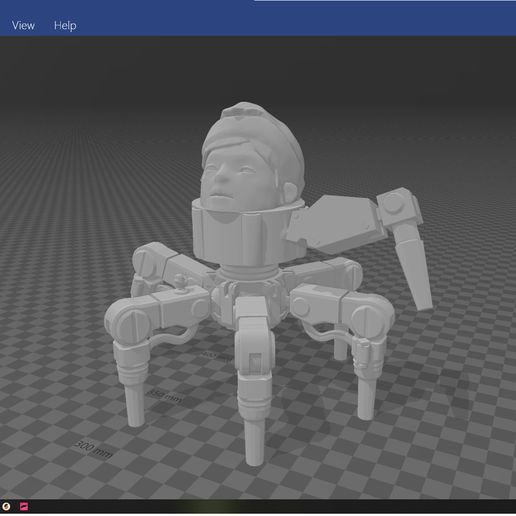Open the View menu
Viewport: 516px width, 516px height.
tap(23, 25)
